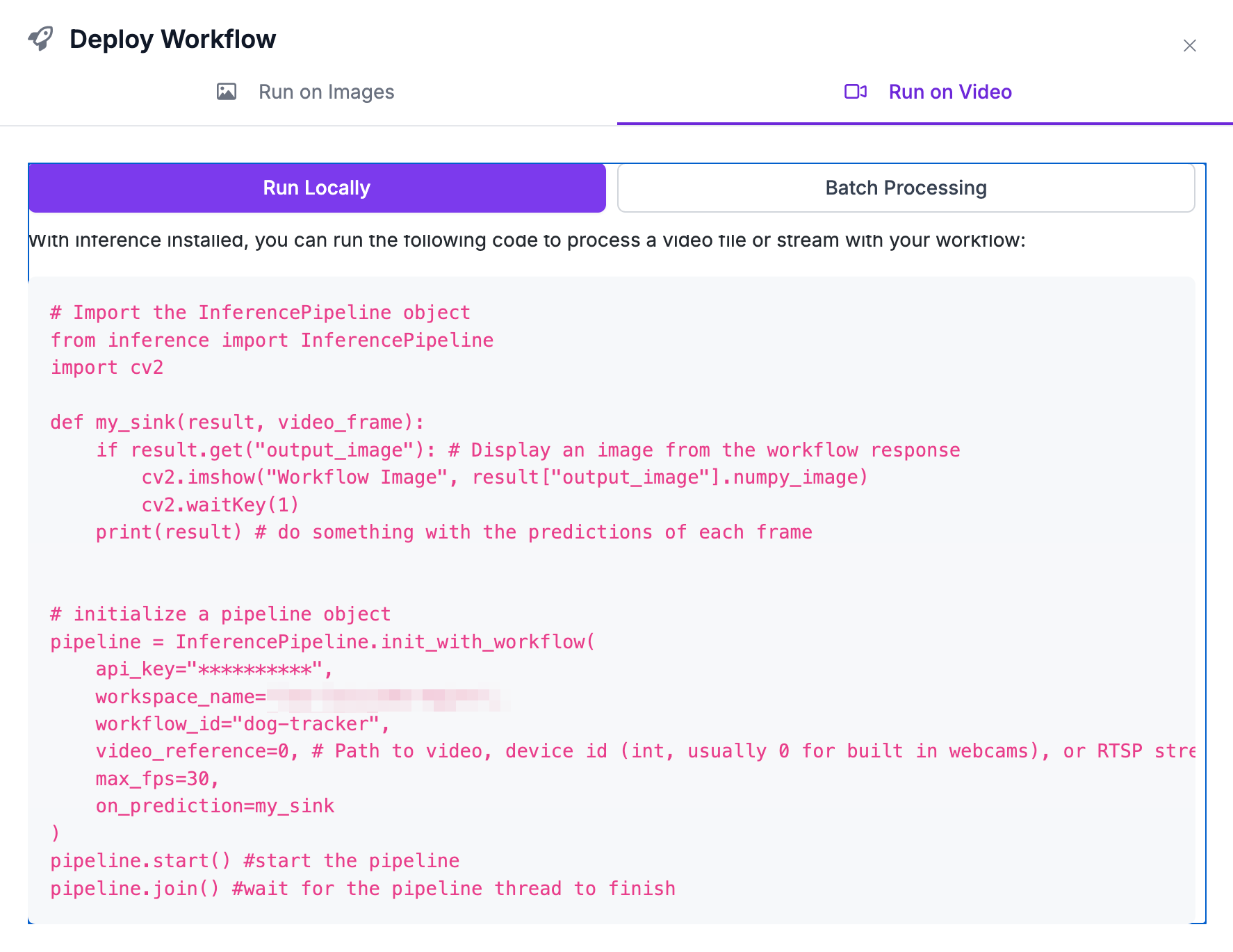This screenshot has width=1233, height=952.
Task: Click the '# initialize a pipeline object' comment
Action: click(x=220, y=614)
